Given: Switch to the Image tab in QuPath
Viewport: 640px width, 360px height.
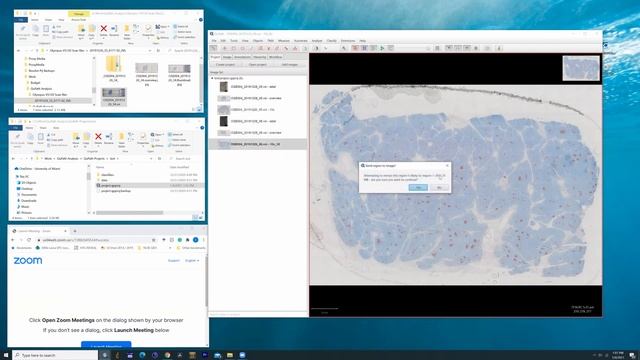Looking at the screenshot, I should (227, 57).
